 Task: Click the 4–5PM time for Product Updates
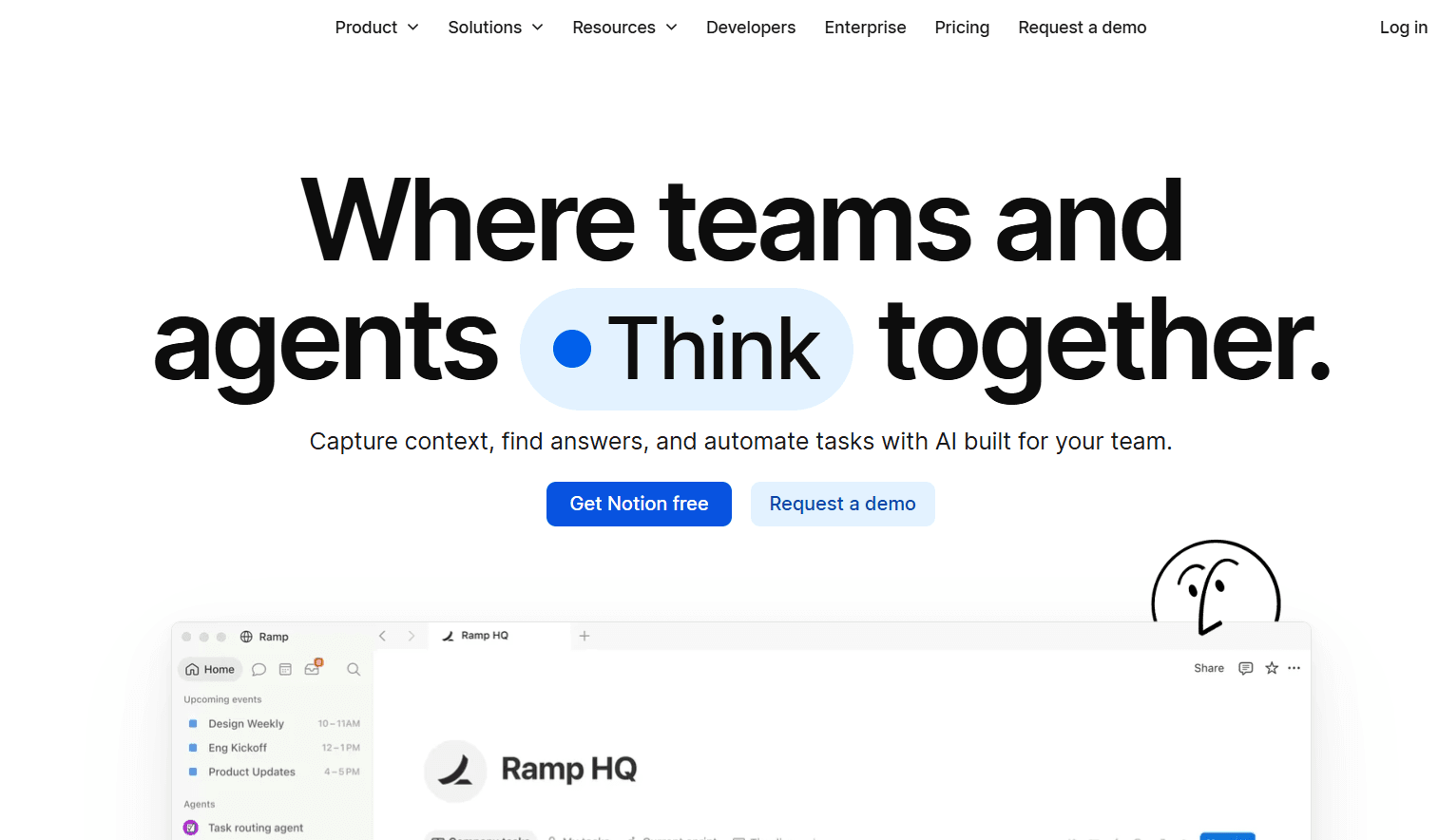342,772
